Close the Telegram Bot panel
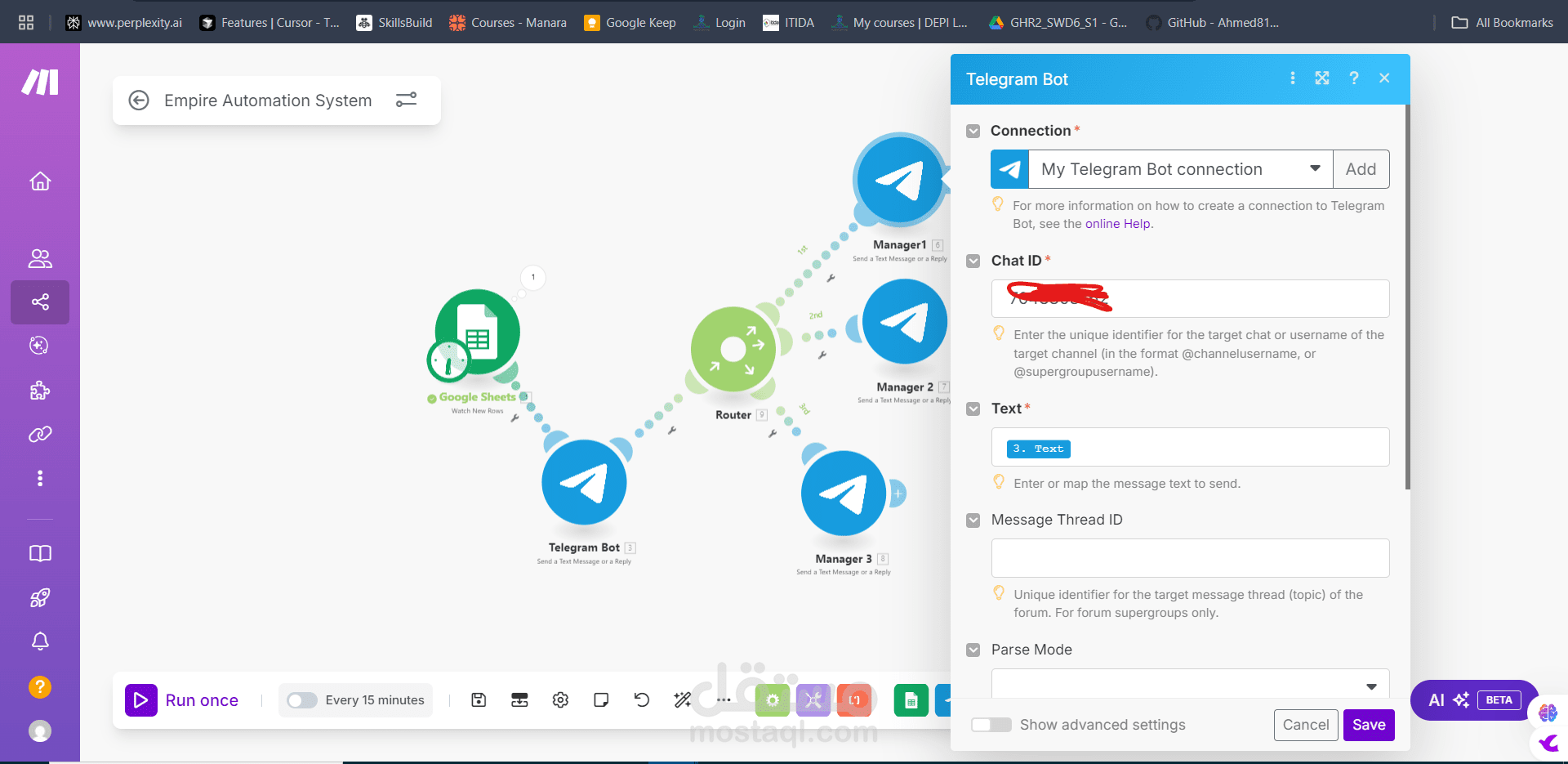Screen dimensions: 1568x764 (1384, 78)
